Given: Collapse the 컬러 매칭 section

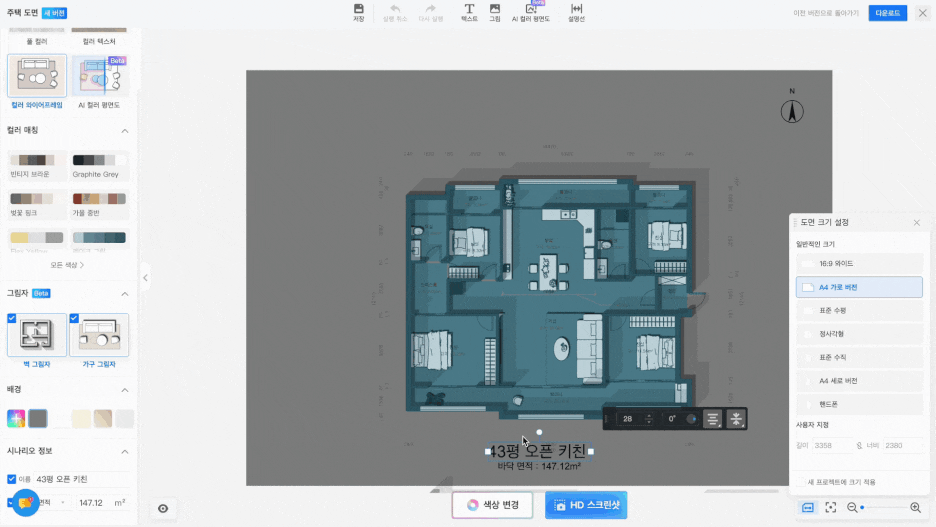Looking at the screenshot, I should tap(125, 130).
